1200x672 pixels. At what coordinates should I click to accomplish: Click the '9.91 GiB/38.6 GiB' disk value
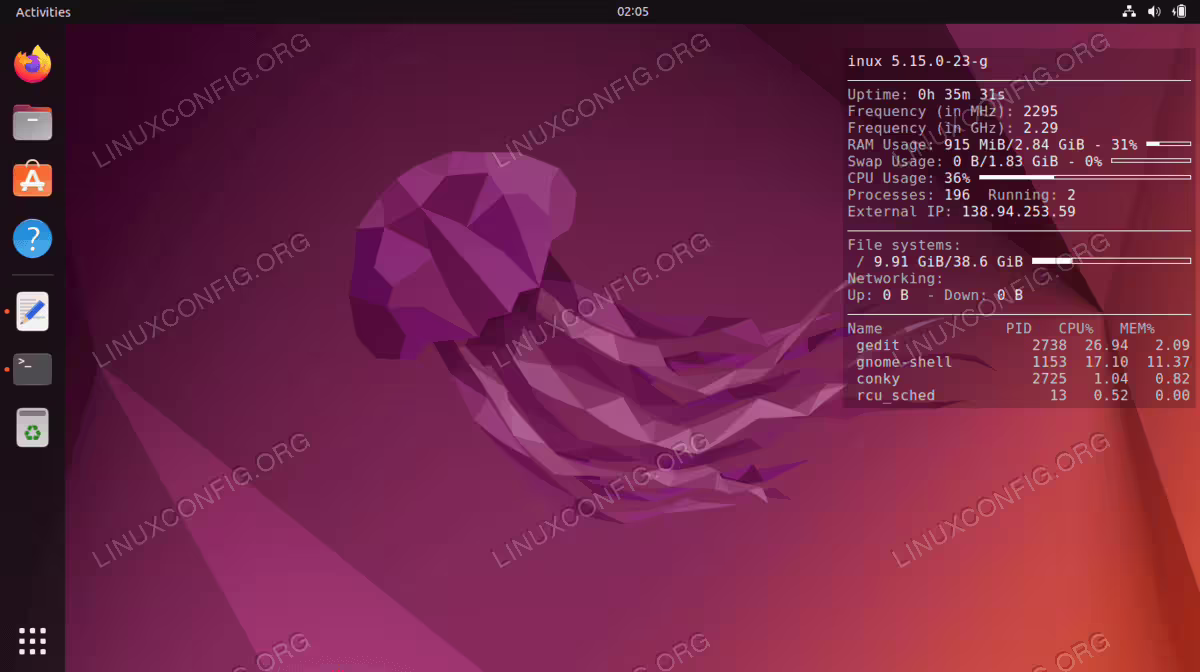[x=948, y=262]
